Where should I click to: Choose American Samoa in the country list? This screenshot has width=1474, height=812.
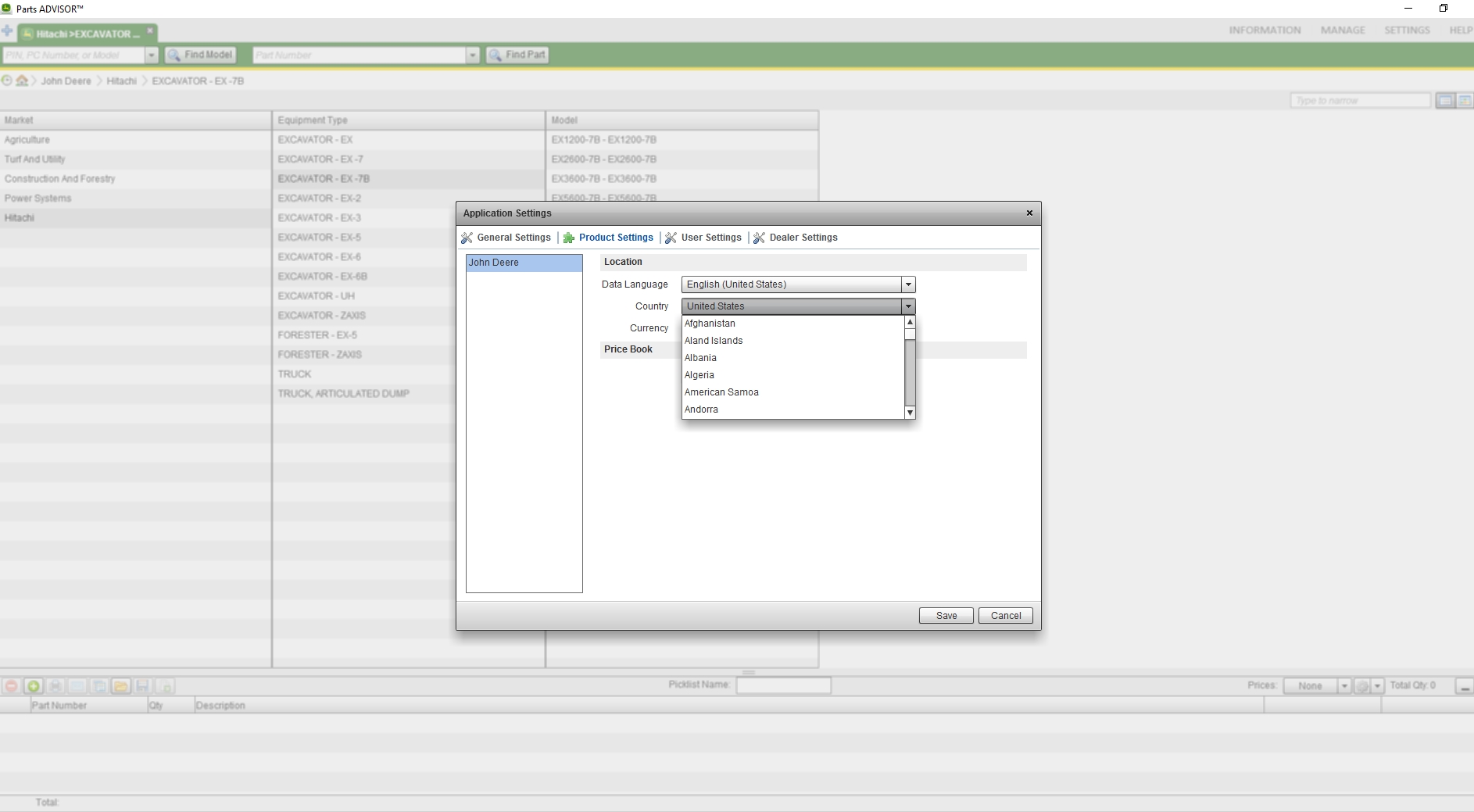tap(721, 392)
